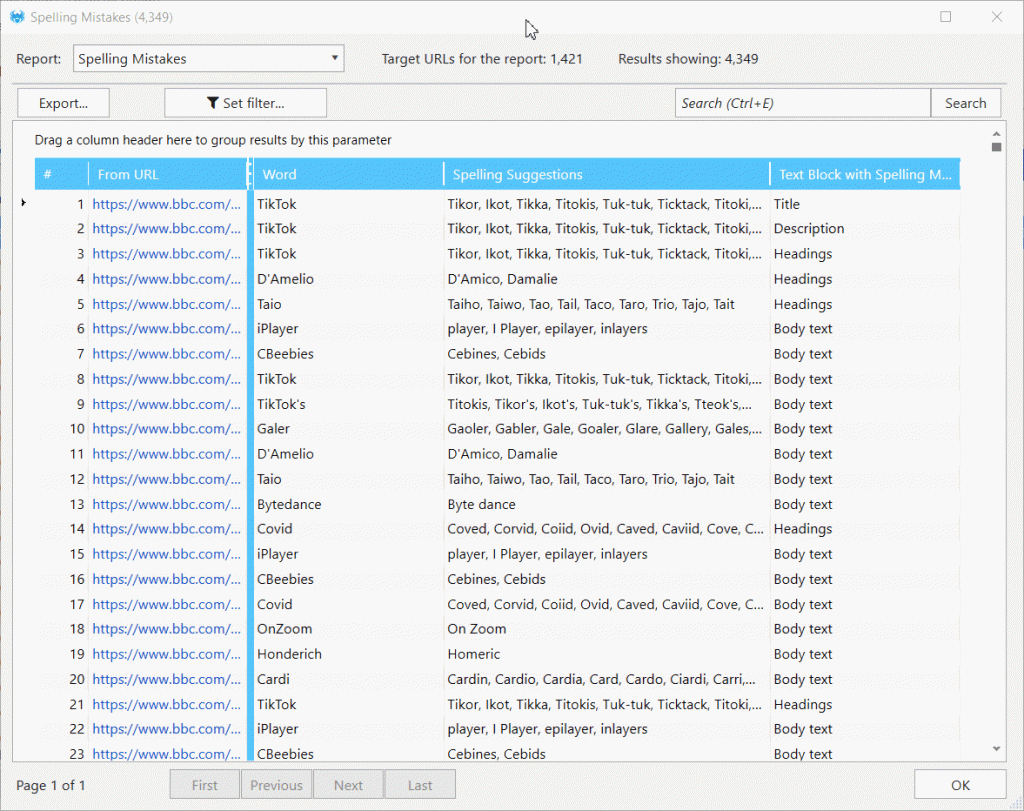Go to the First page button
Image resolution: width=1024 pixels, height=811 pixels.
tap(204, 785)
